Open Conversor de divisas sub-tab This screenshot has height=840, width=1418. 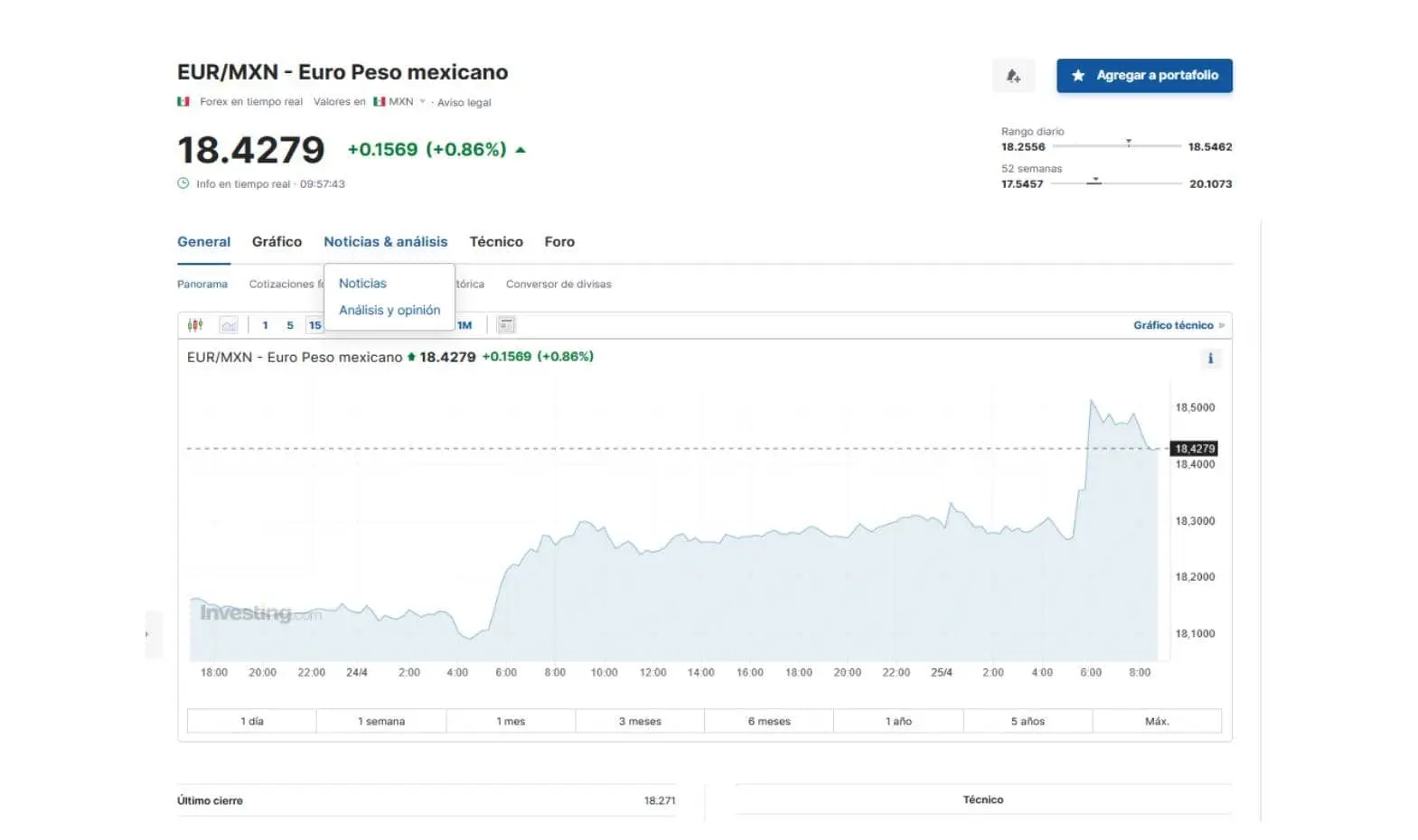click(559, 285)
